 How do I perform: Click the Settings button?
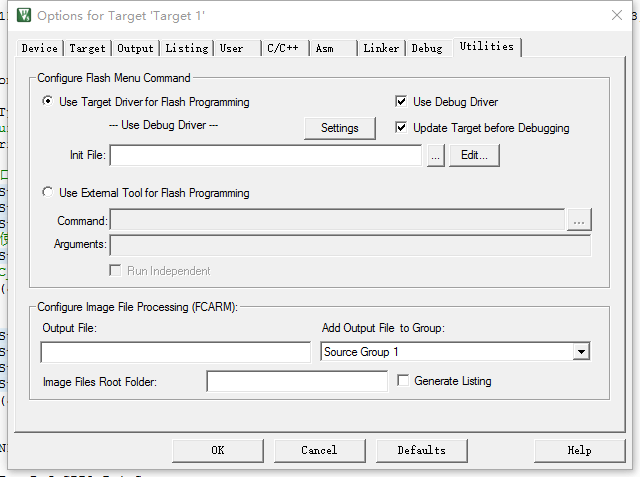340,128
